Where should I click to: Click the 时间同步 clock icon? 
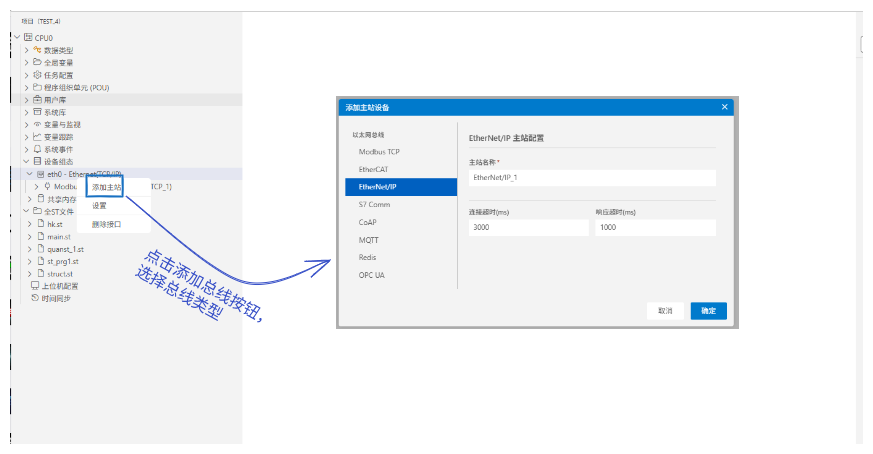[35, 298]
